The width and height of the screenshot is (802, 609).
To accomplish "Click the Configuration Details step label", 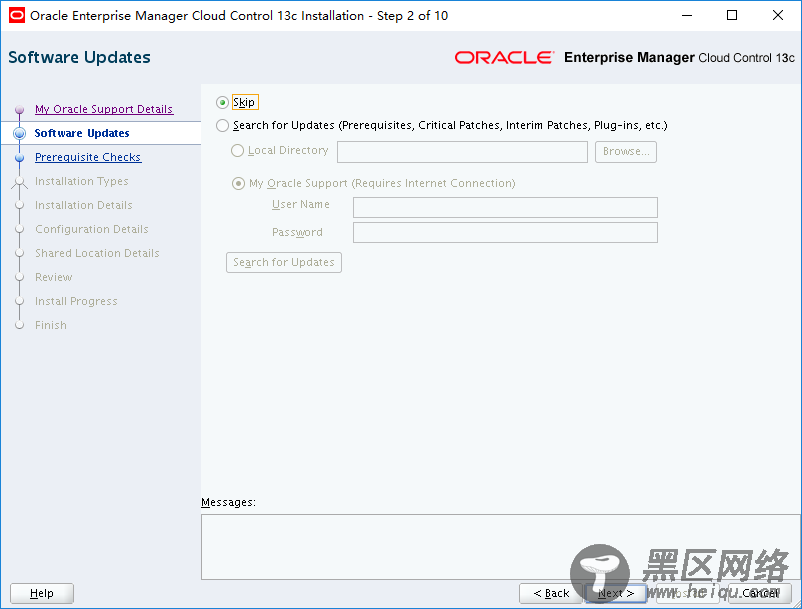I will [92, 229].
